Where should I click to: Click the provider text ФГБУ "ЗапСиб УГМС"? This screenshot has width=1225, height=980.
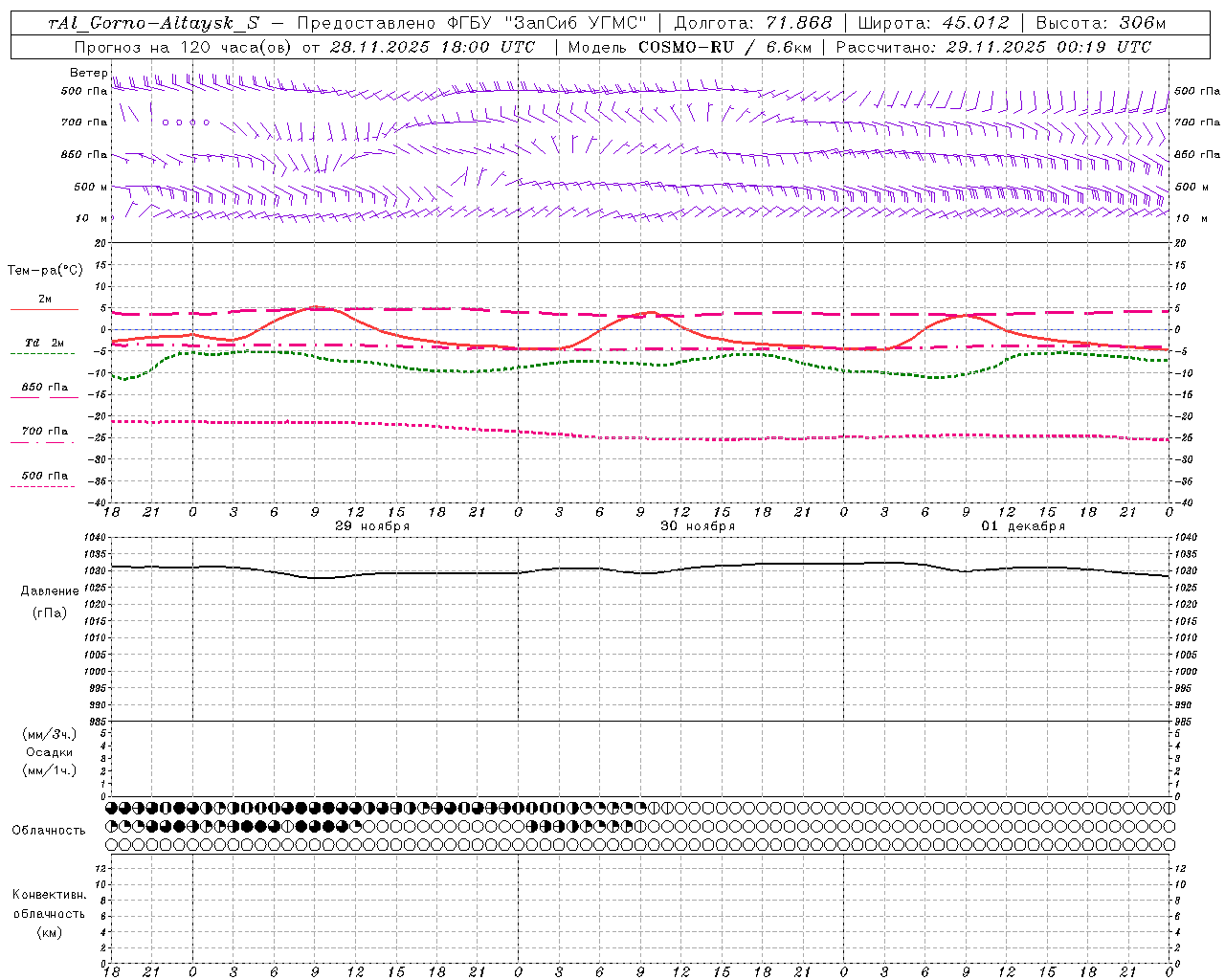pos(546,23)
